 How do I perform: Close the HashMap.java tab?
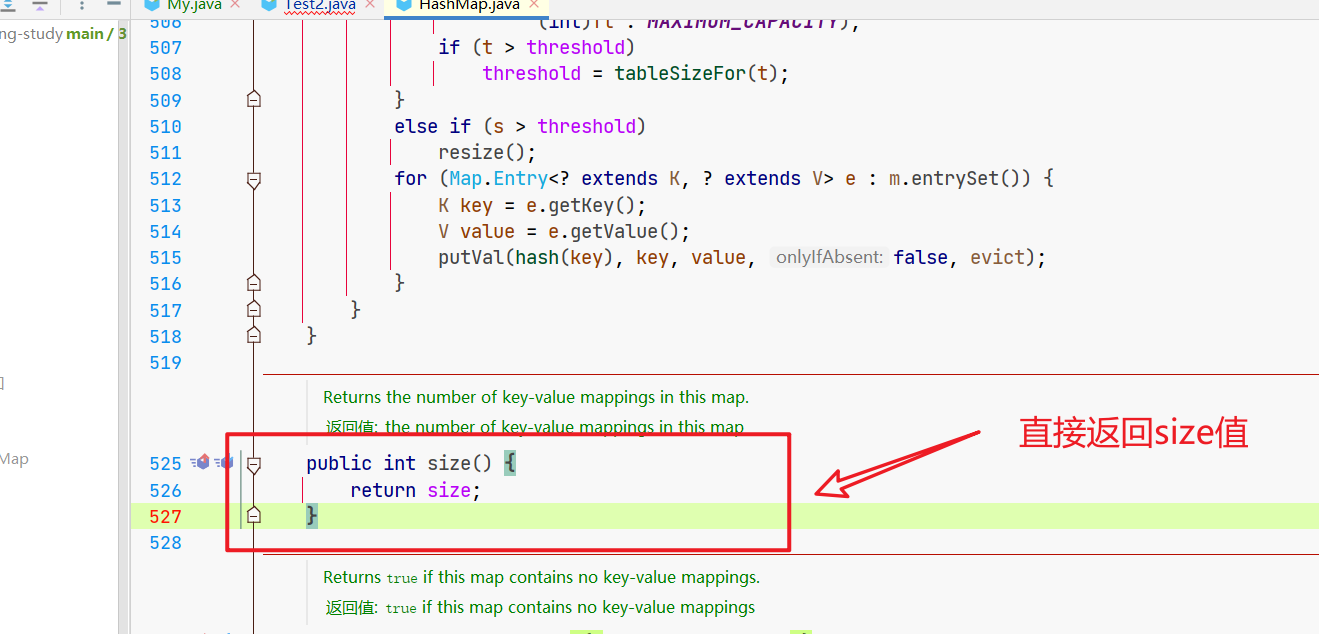coord(535,5)
